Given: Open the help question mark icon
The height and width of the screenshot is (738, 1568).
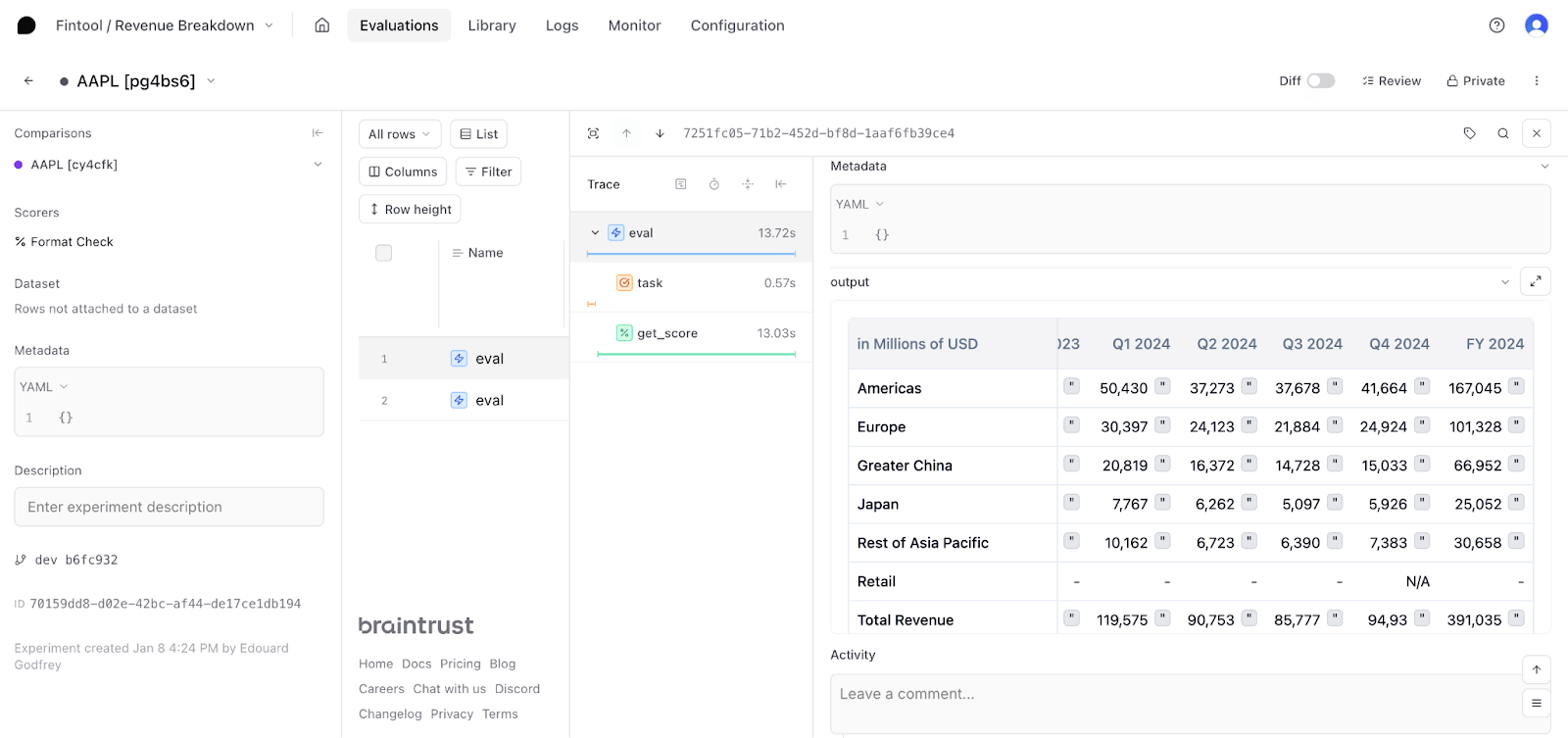Looking at the screenshot, I should (x=1496, y=25).
